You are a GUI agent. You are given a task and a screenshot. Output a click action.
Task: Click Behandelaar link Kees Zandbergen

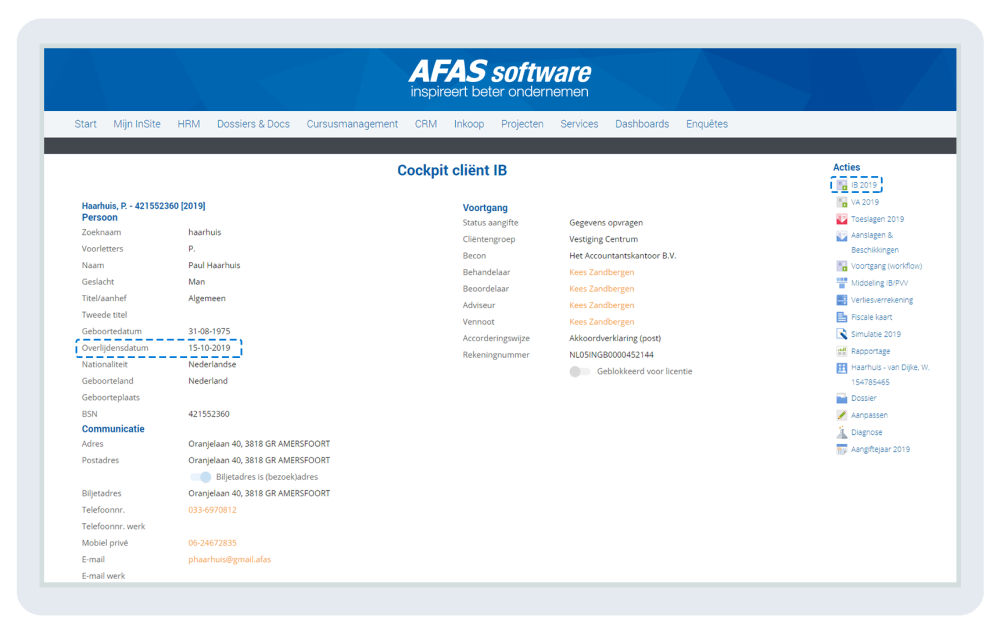click(601, 272)
